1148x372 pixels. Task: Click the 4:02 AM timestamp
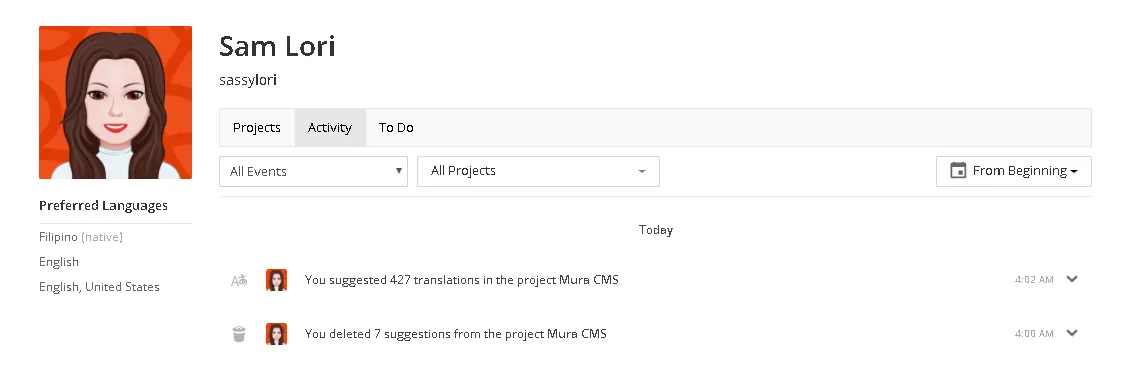[x=1034, y=280]
